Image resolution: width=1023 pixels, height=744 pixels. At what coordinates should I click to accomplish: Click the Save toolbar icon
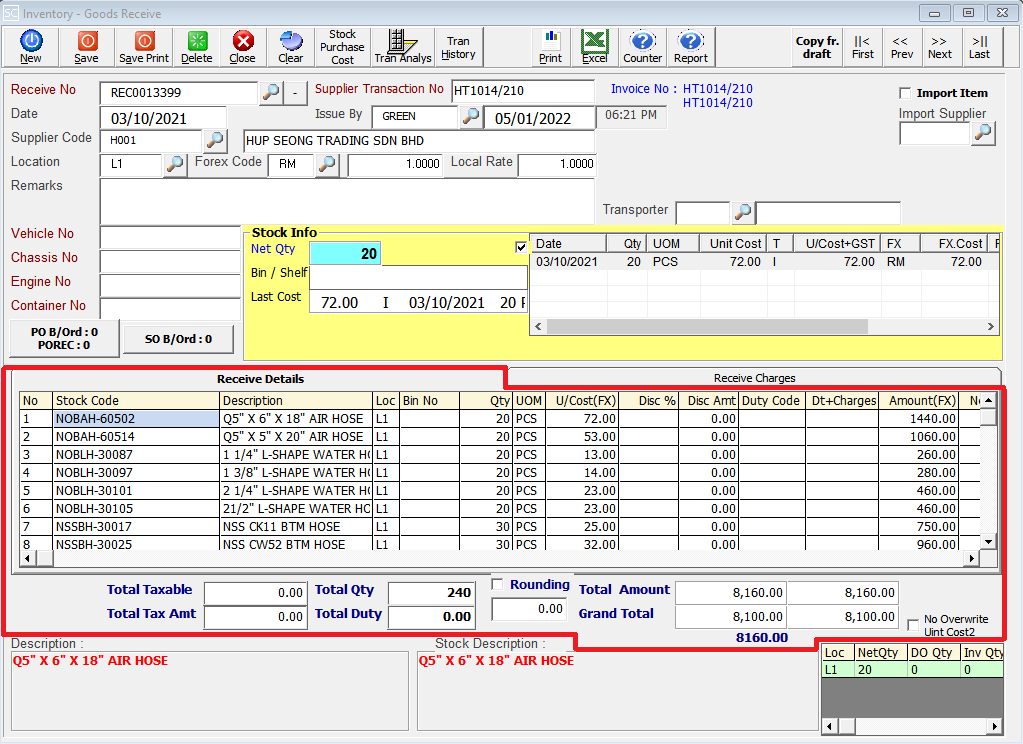(86, 47)
